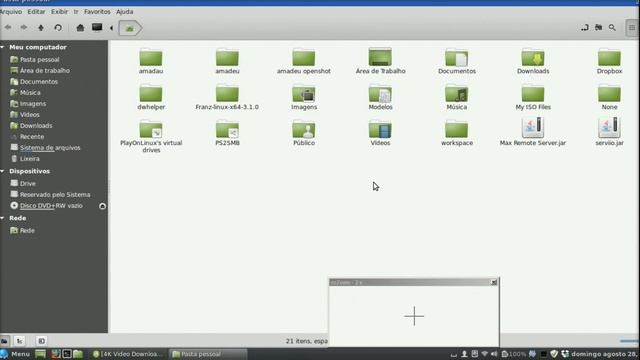Click the home folder path bar button
Screen dimensions: 640x360
click(x=130, y=28)
